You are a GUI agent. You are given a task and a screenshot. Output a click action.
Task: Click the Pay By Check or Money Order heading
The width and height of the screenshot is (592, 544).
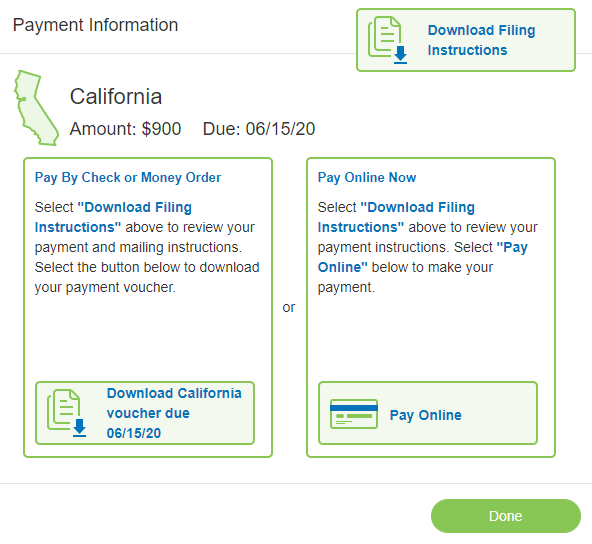(x=128, y=177)
